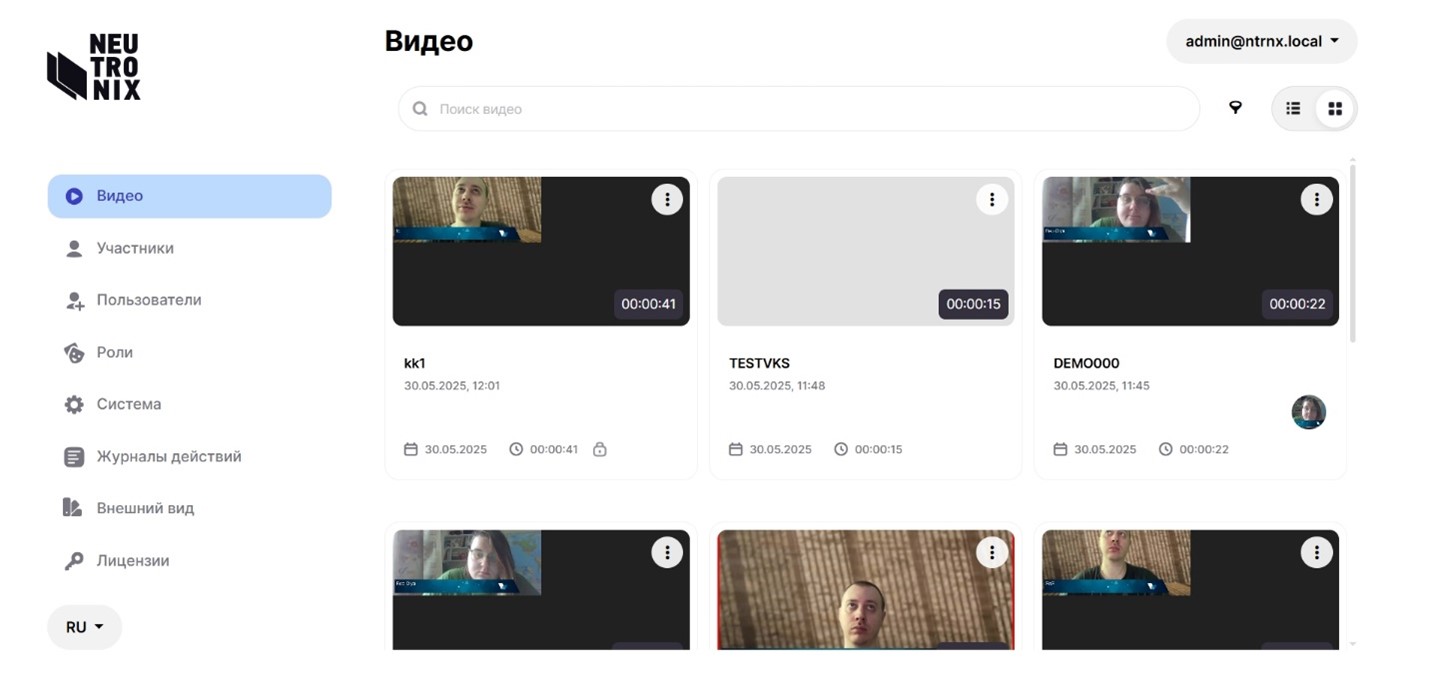Open the Лицензии page

(132, 561)
